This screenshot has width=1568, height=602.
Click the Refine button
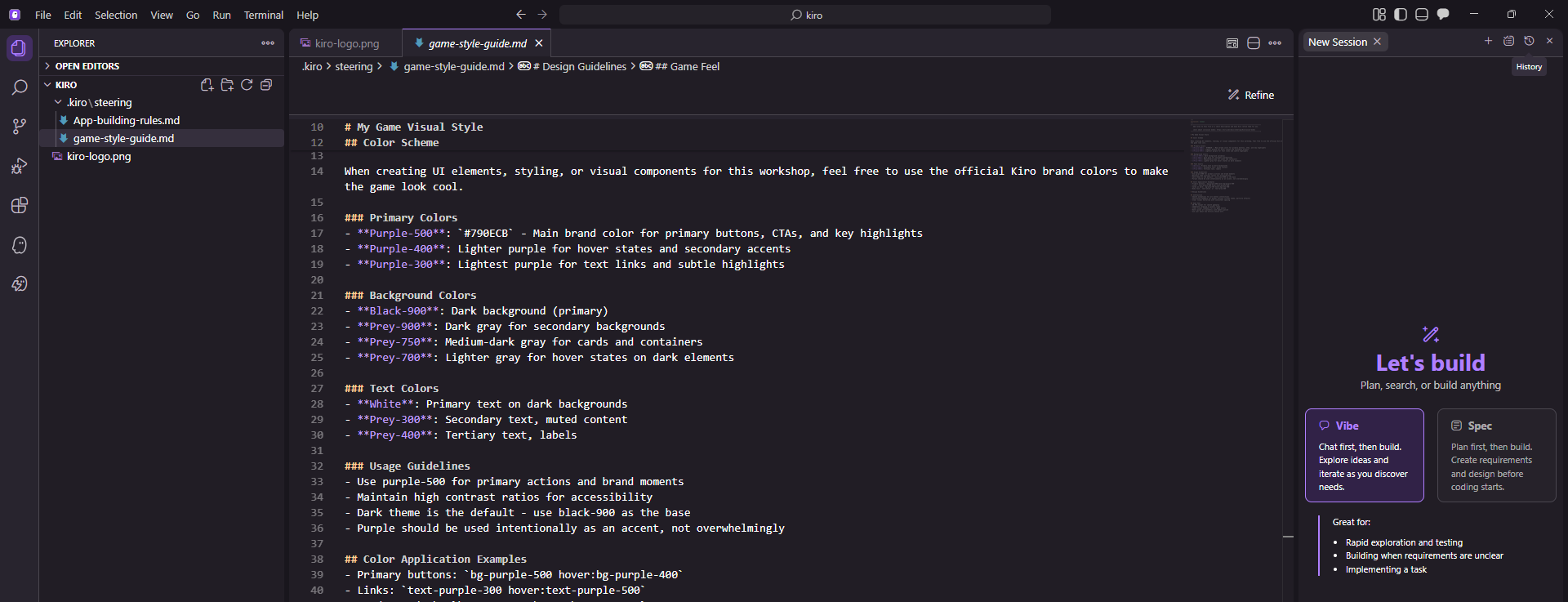(1251, 95)
